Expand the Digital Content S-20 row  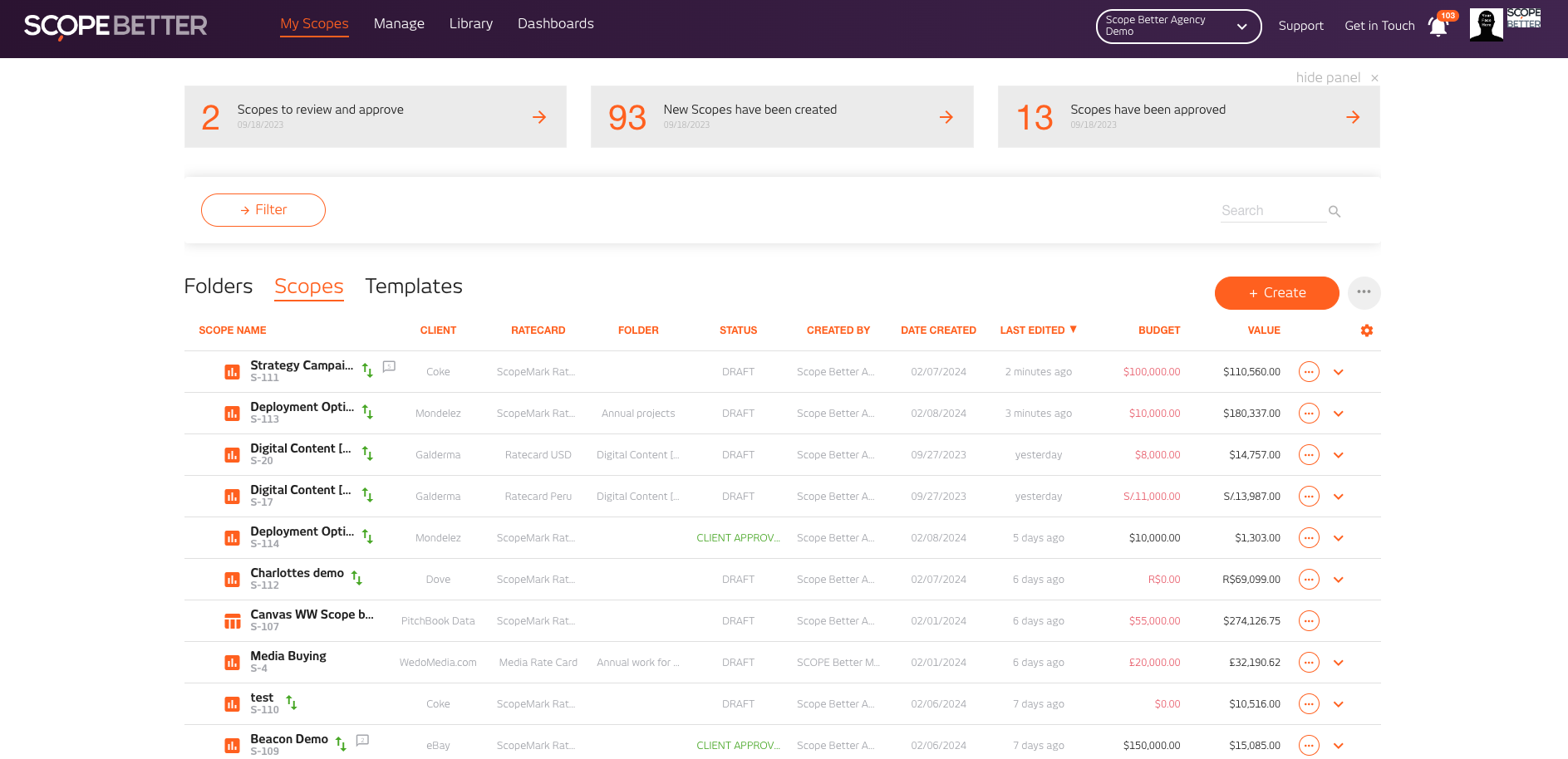click(1339, 455)
